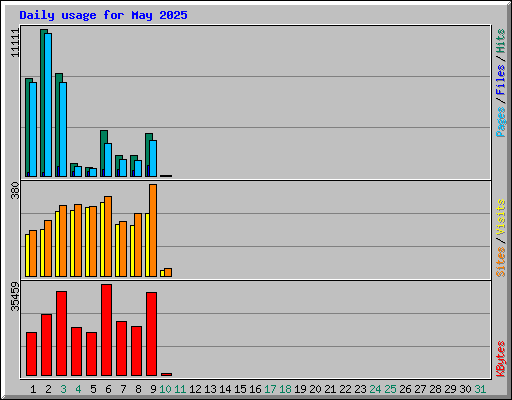Screen dimensions: 512x400
Task: Click the day 4 orange sites bar
Action: pyautogui.click(x=78, y=240)
